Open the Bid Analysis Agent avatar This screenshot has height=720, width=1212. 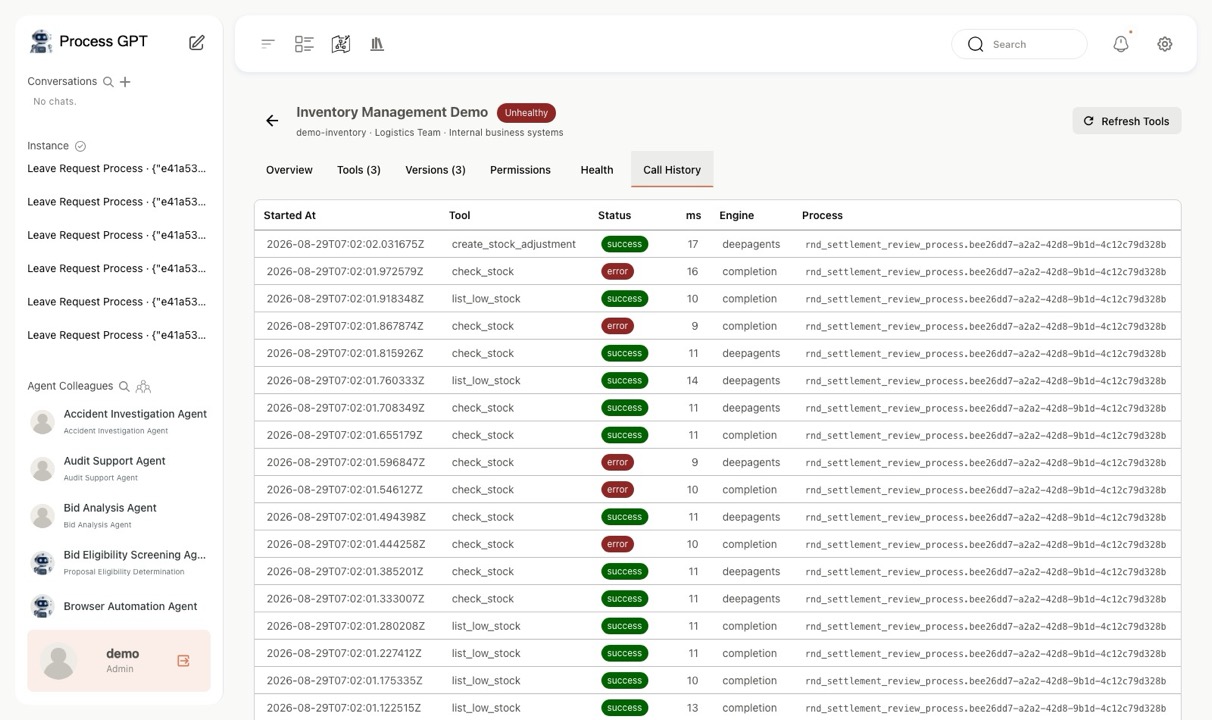pyautogui.click(x=42, y=516)
